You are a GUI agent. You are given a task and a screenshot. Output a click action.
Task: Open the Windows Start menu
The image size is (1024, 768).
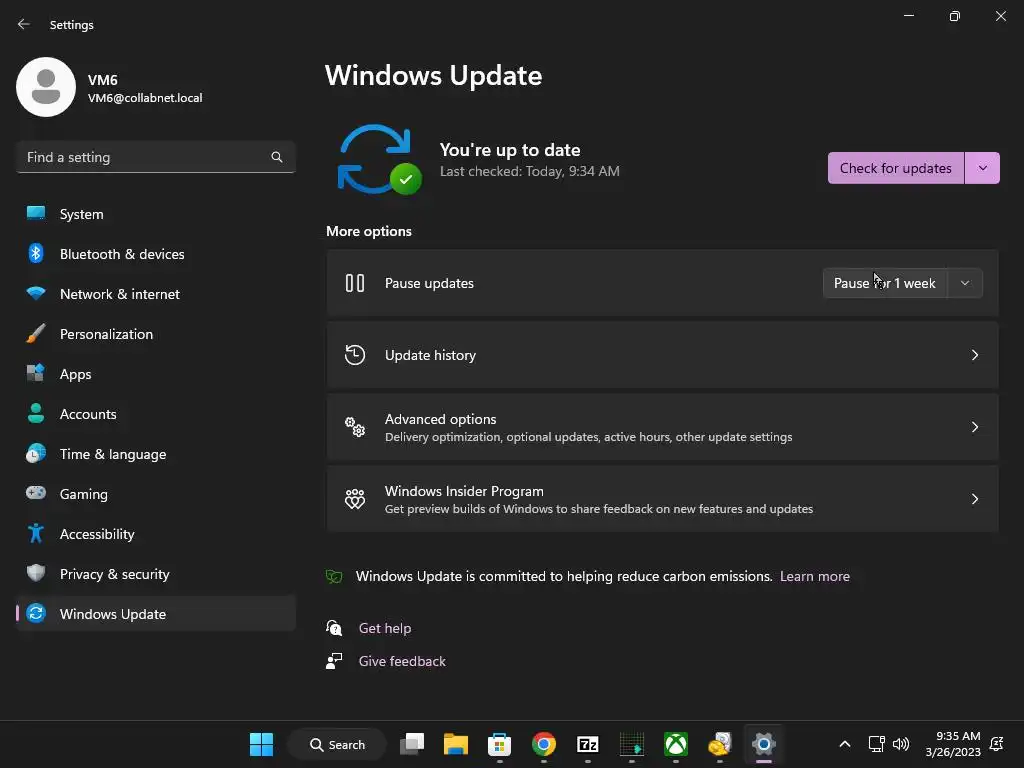(x=261, y=744)
